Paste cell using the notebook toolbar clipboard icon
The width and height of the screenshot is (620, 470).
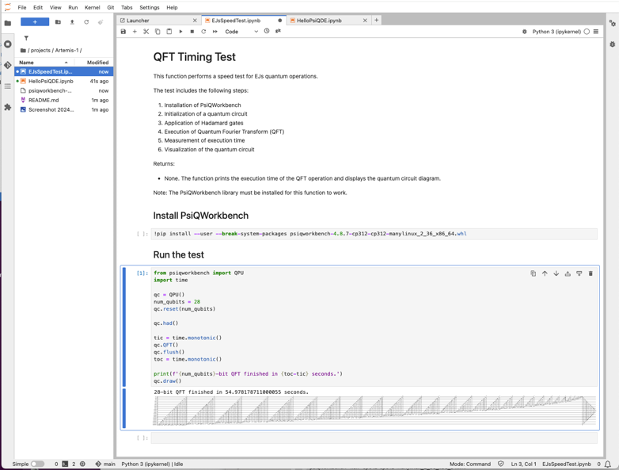169,31
